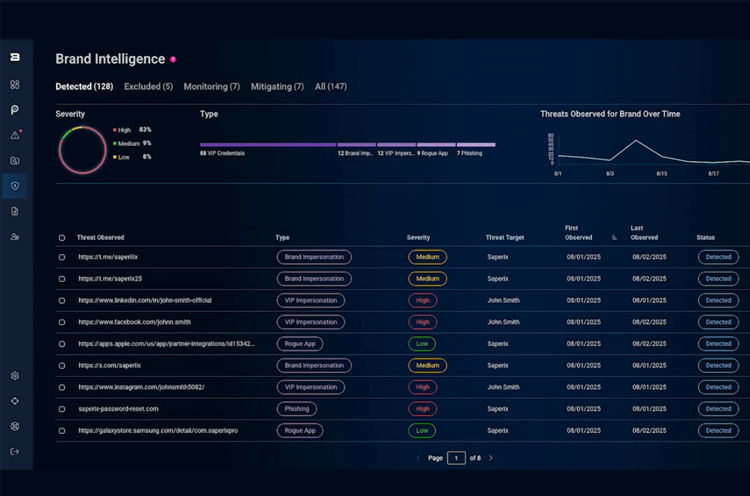Image resolution: width=750 pixels, height=496 pixels.
Task: Sort by the First Observed column arrow
Action: pos(614,238)
